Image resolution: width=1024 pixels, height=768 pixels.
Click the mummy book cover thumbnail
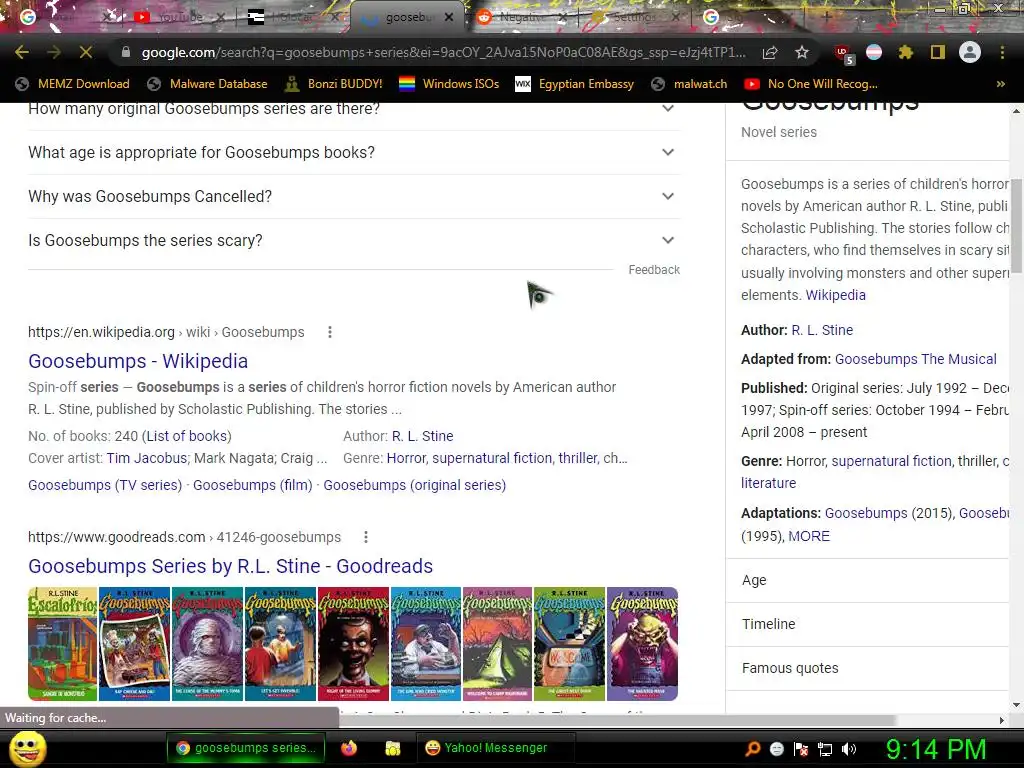(x=207, y=644)
